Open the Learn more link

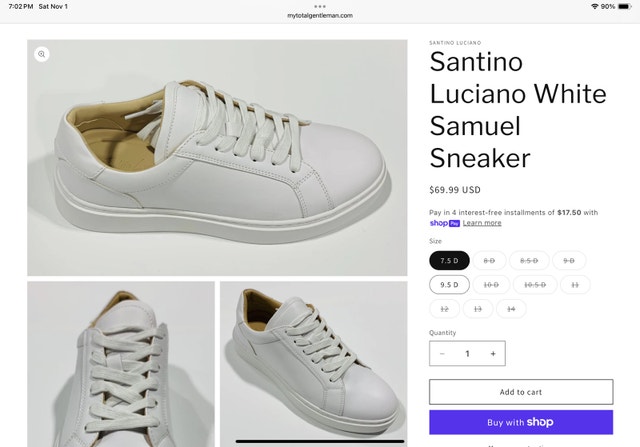(x=482, y=223)
